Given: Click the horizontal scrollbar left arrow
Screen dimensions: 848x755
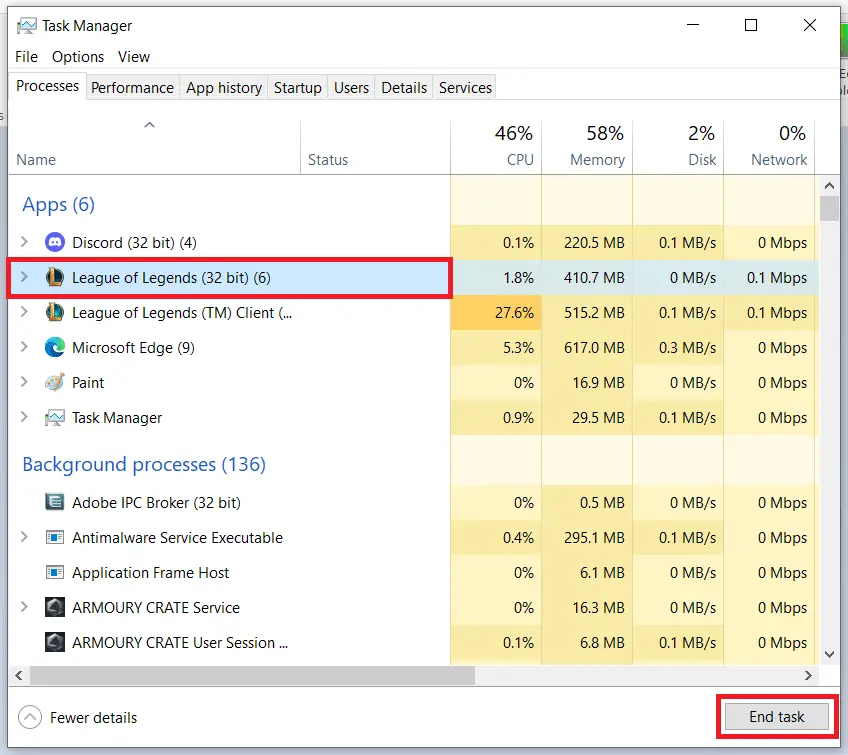Looking at the screenshot, I should coord(19,675).
